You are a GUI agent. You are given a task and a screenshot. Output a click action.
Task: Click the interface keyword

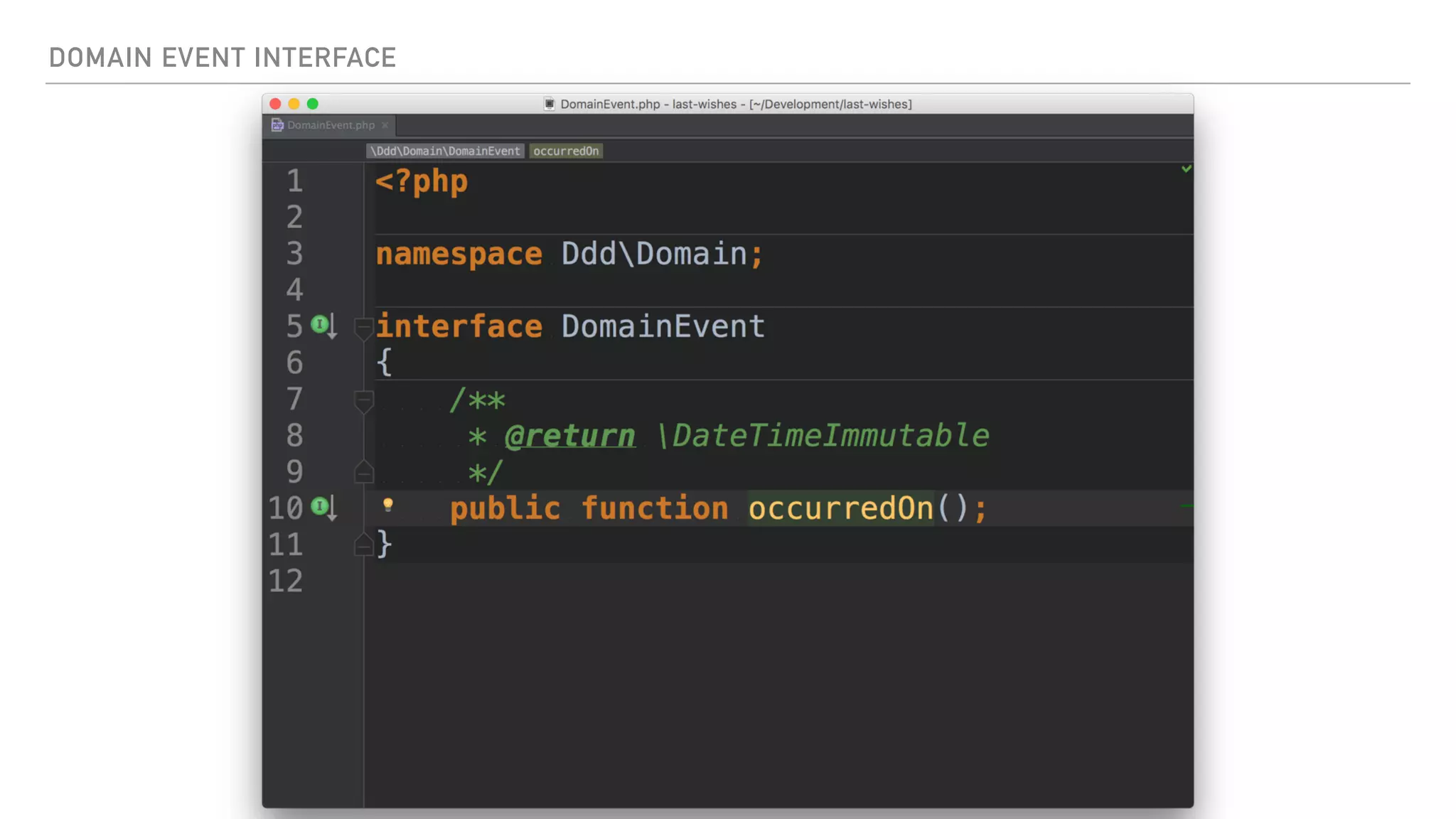pos(459,326)
